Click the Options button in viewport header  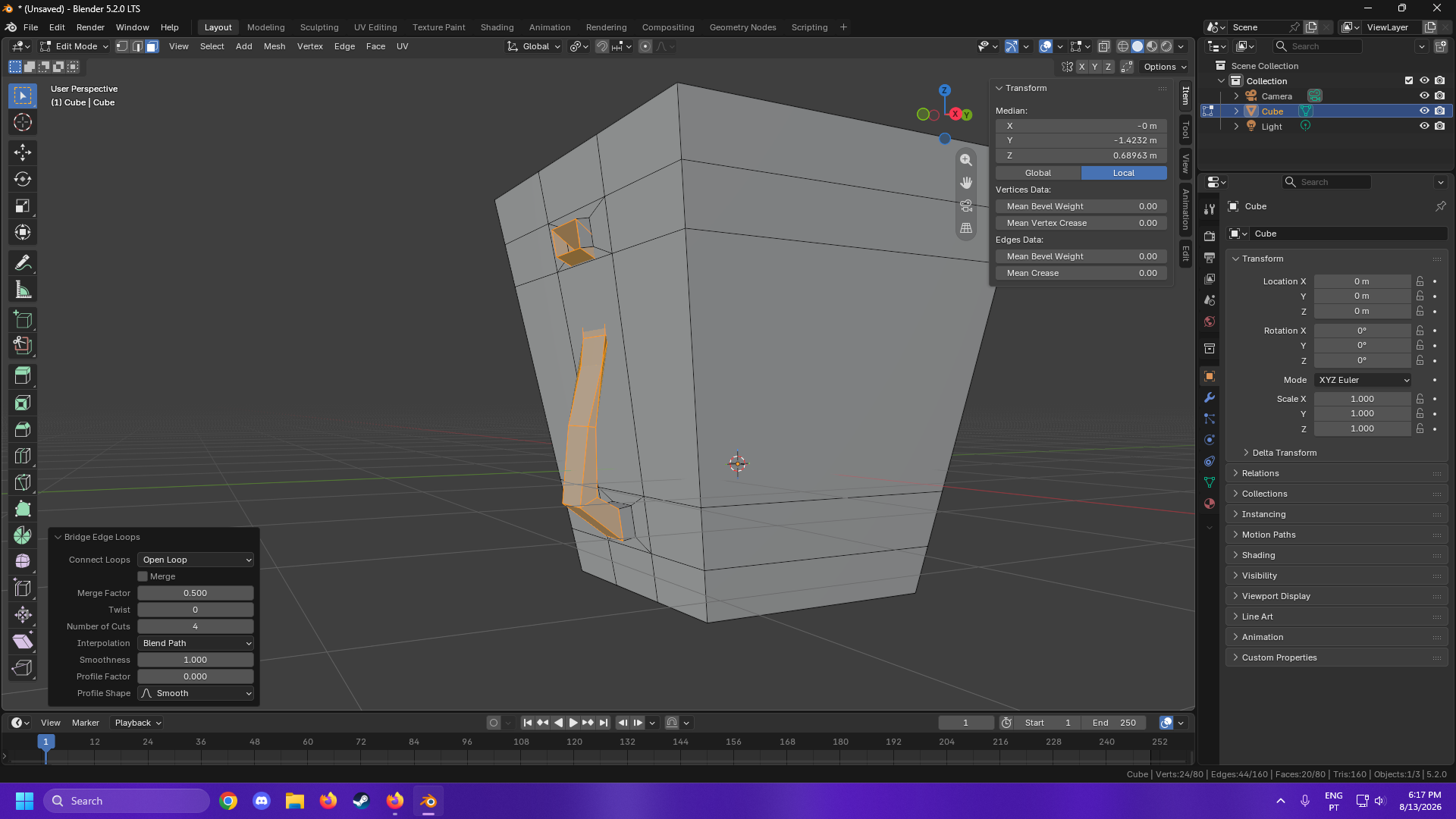click(1165, 67)
